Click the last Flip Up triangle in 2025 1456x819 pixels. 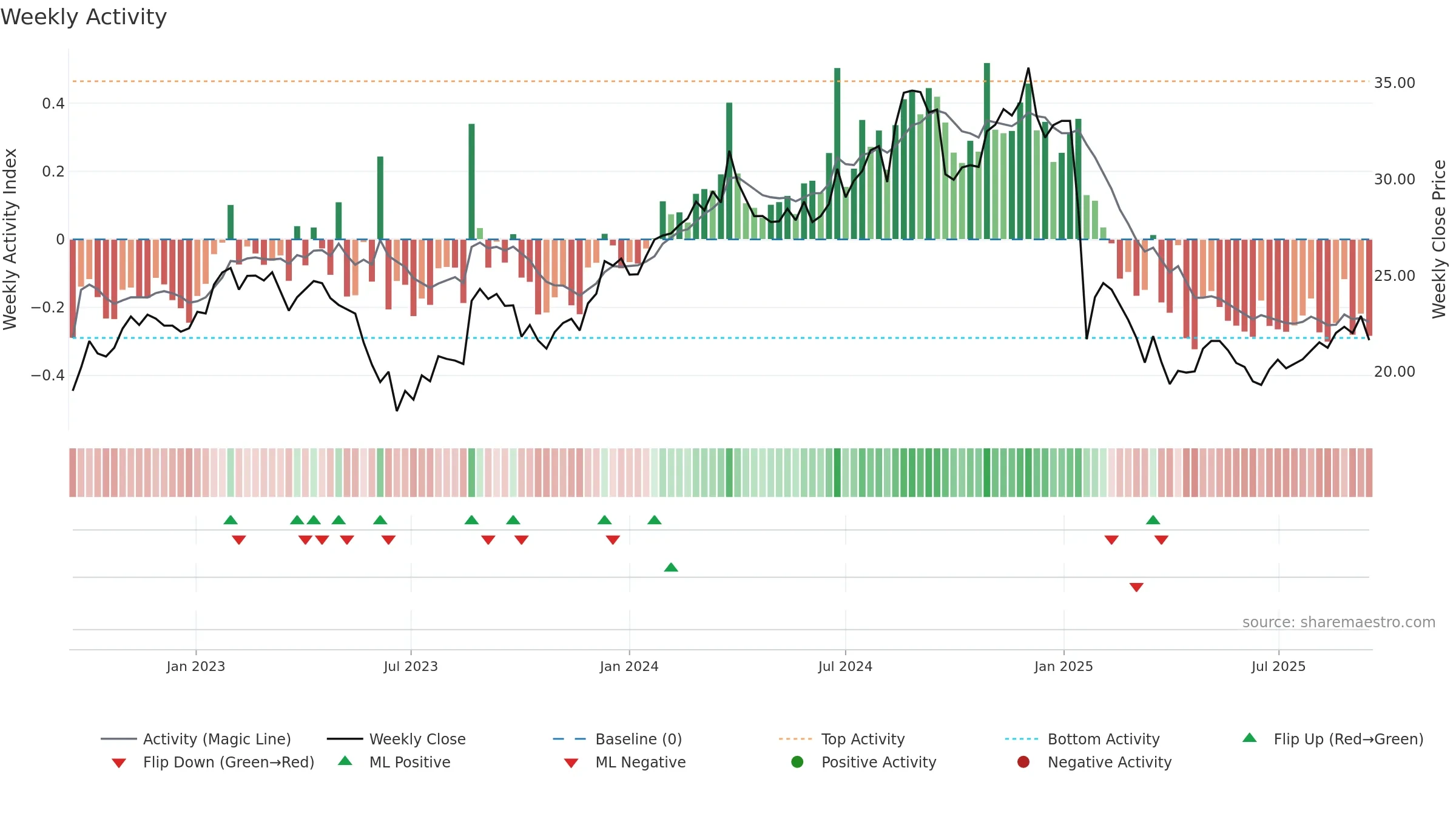click(x=1153, y=520)
